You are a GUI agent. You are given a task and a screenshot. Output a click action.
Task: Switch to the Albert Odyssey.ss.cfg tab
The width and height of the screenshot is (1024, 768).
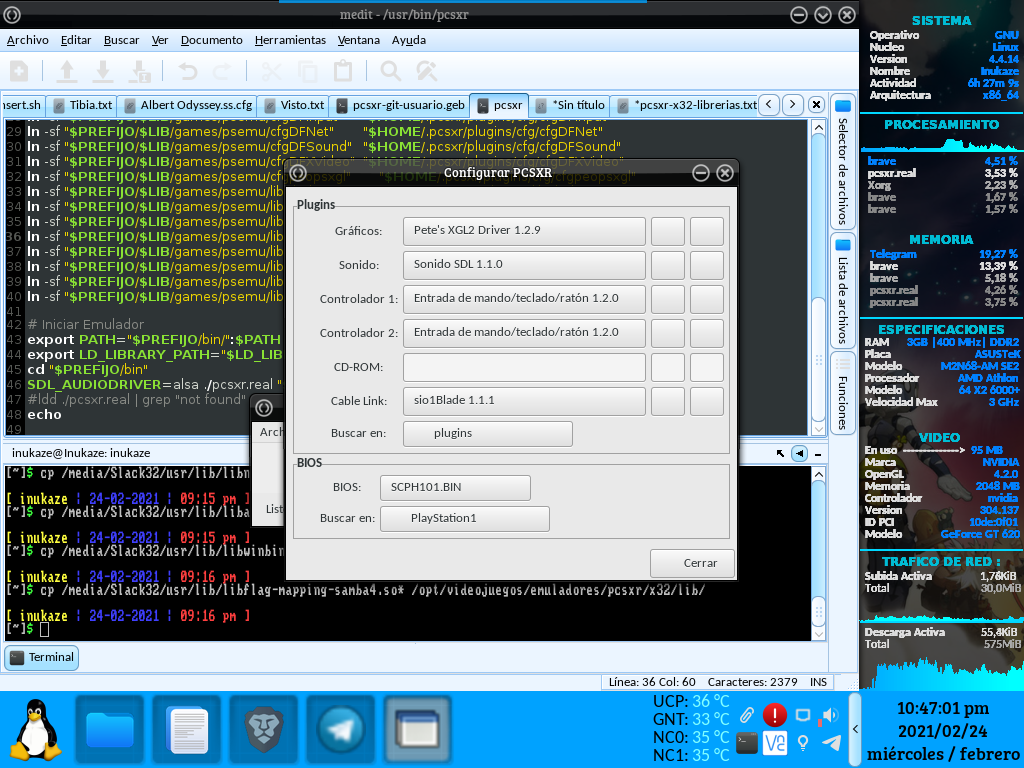[x=188, y=105]
